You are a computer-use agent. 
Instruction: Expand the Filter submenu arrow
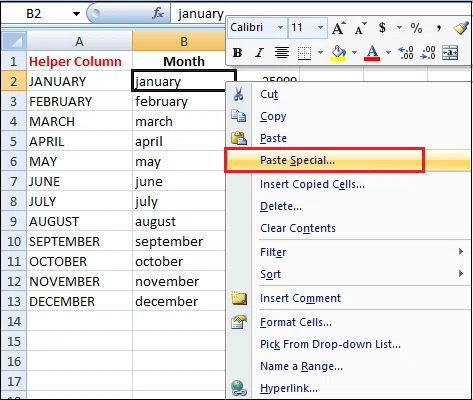(461, 252)
